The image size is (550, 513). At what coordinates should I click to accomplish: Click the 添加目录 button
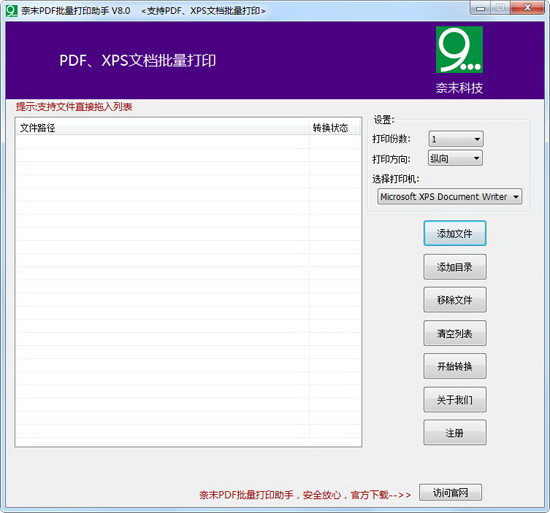coord(455,267)
